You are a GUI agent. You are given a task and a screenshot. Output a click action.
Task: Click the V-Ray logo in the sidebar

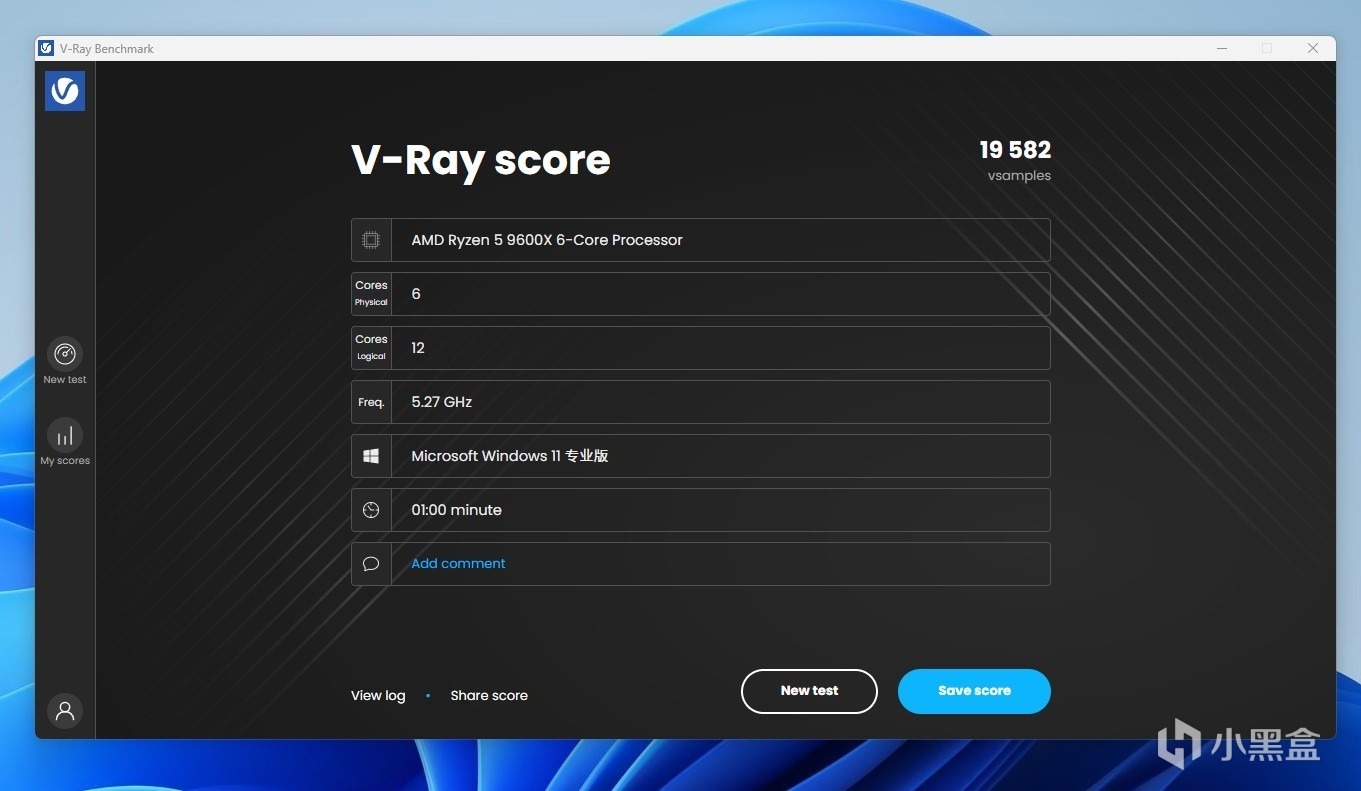65,91
